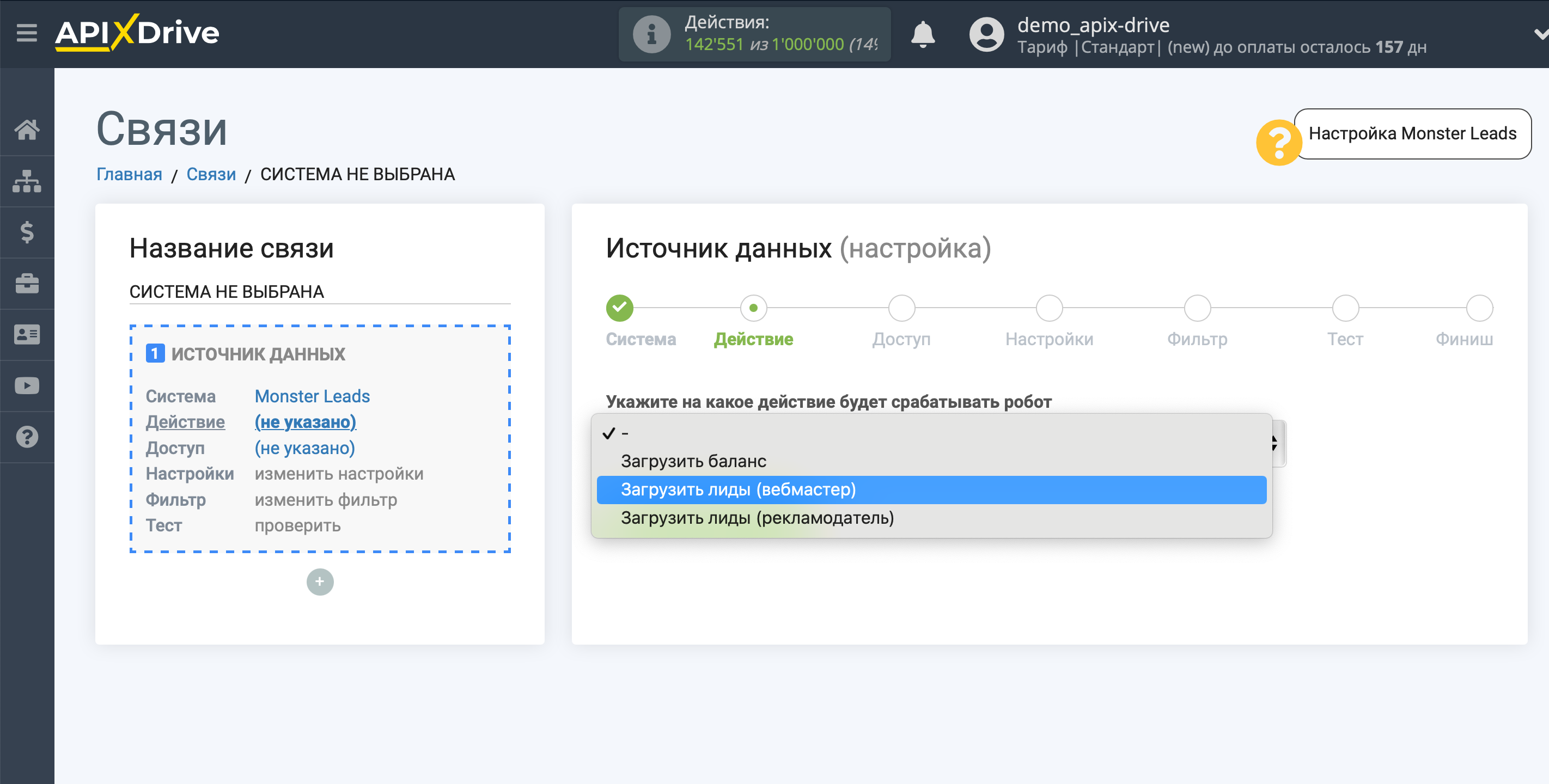Follow the Связи breadcrumb link

[211, 174]
